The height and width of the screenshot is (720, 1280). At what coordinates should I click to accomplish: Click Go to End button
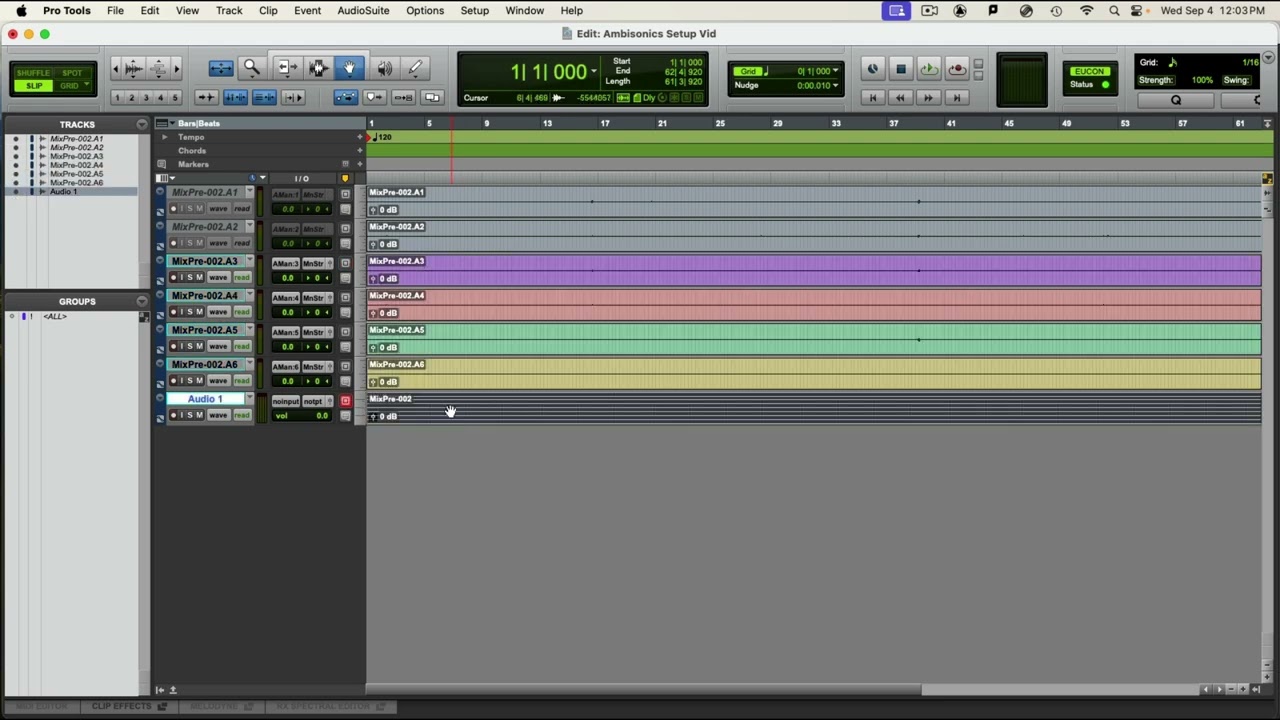pyautogui.click(x=957, y=98)
